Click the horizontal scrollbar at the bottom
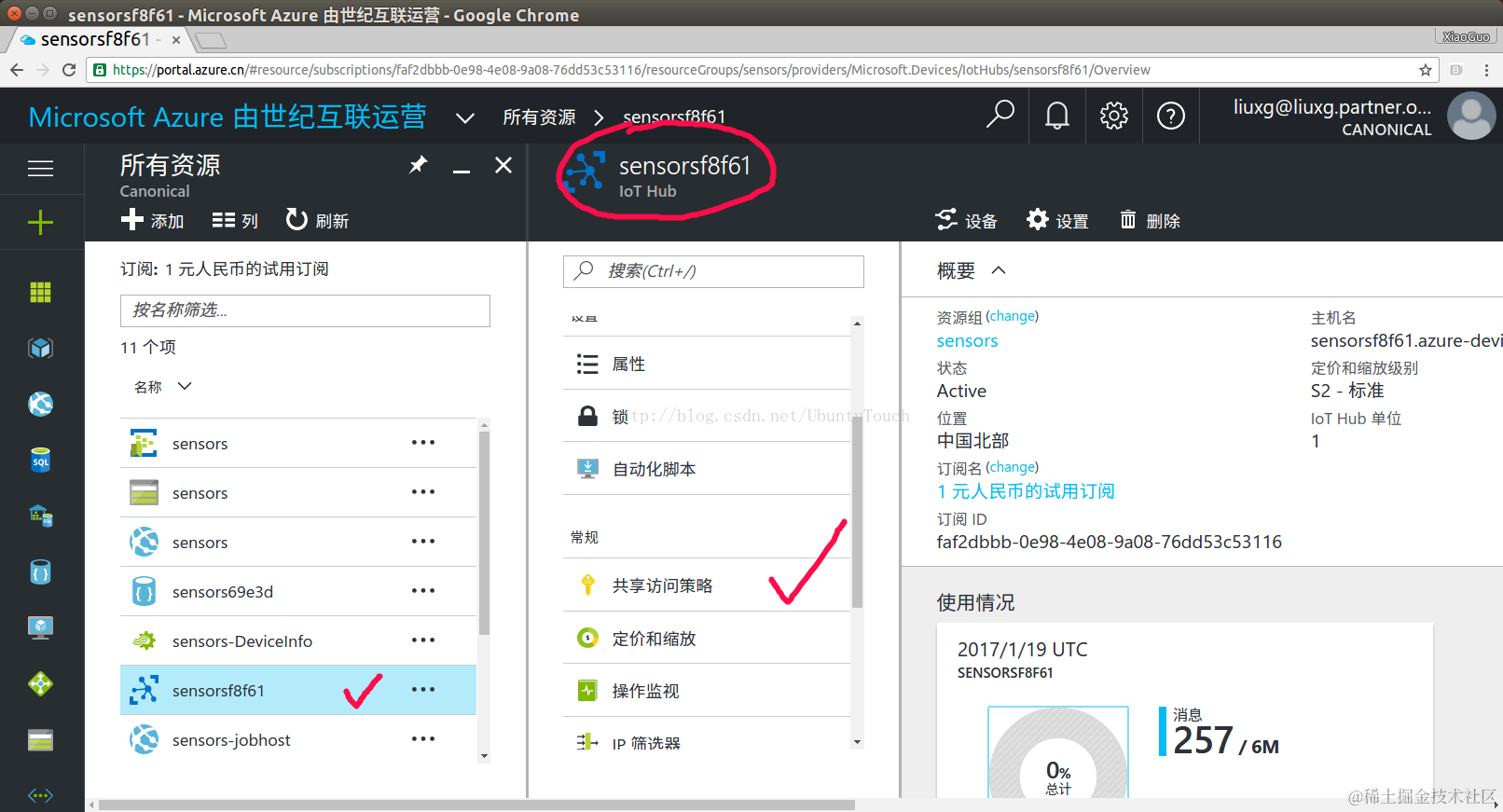This screenshot has width=1503, height=812. tap(476, 805)
